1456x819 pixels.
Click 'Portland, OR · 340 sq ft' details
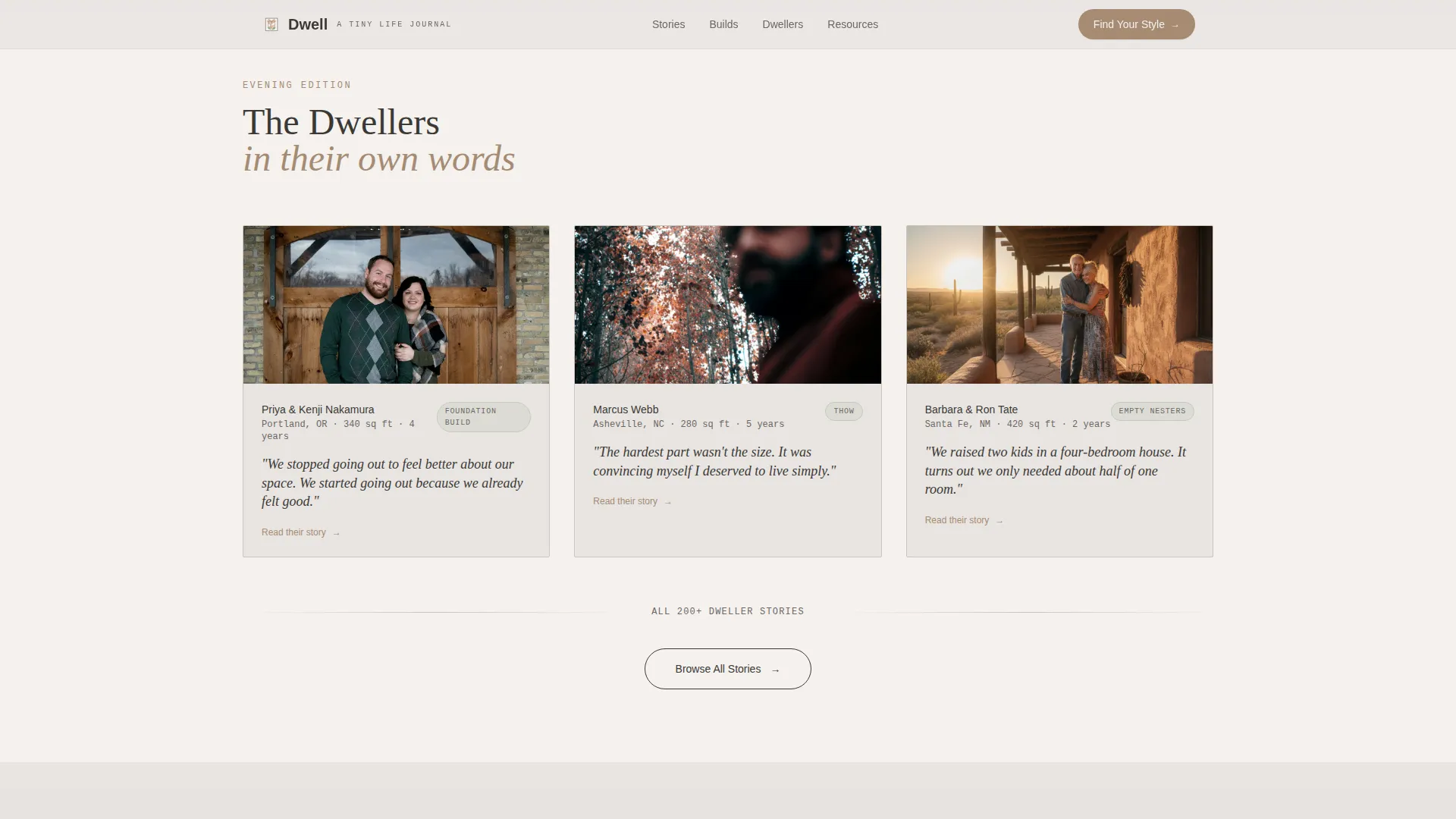[338, 430]
